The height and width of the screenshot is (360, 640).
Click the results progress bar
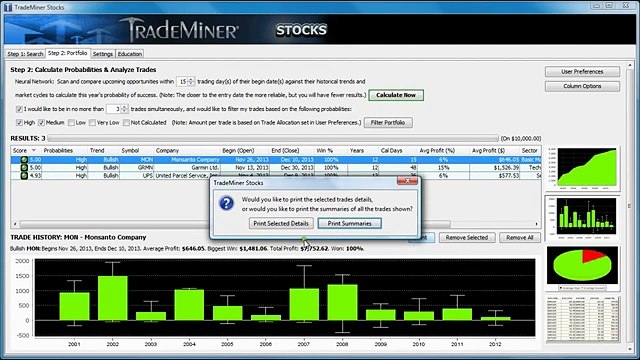point(273,139)
